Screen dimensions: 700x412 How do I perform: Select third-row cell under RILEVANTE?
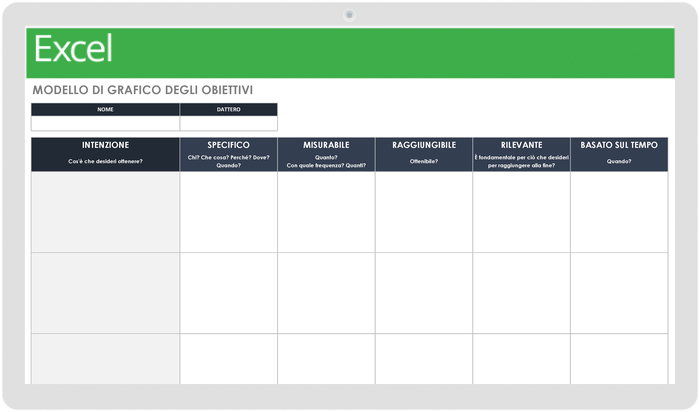click(521, 359)
